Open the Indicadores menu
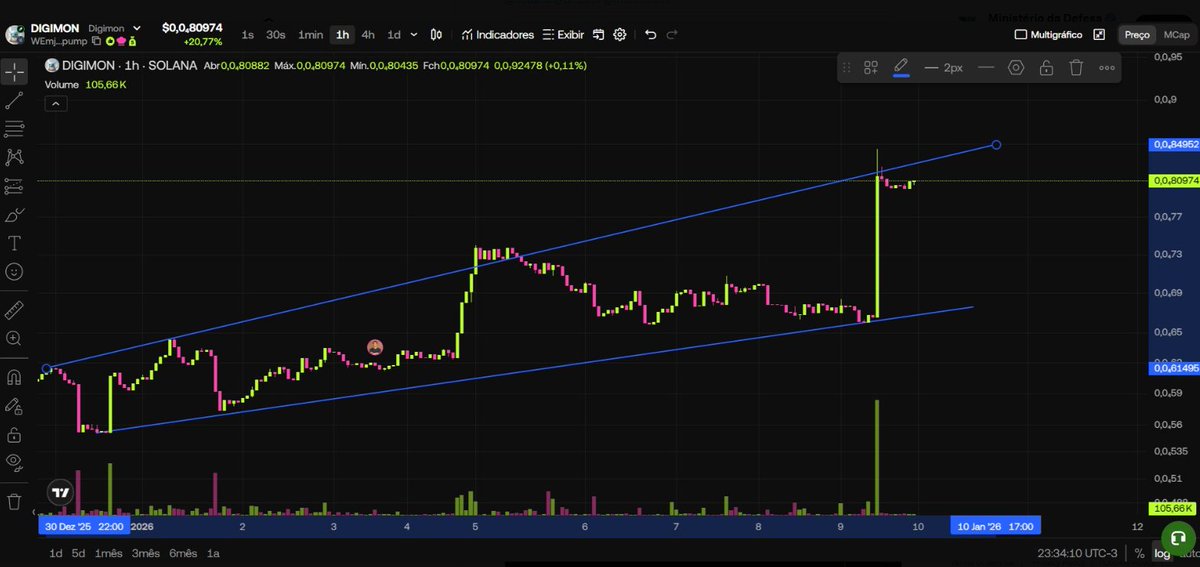This screenshot has height=567, width=1200. (x=497, y=34)
